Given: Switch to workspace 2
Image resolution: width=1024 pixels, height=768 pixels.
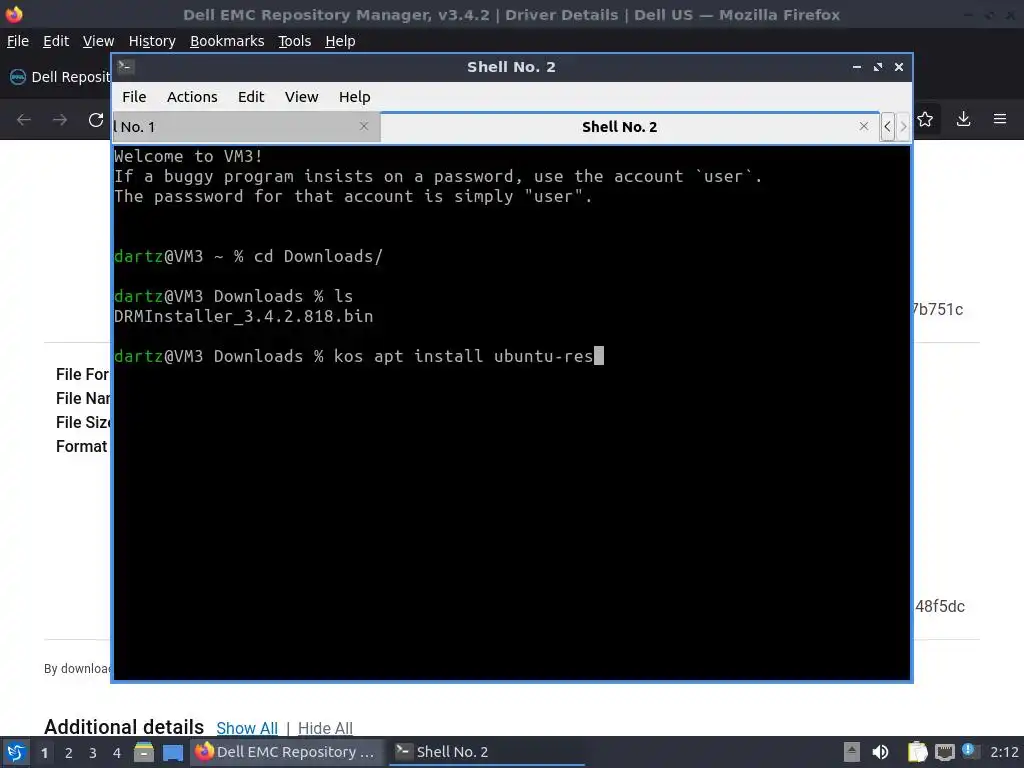Looking at the screenshot, I should coord(69,752).
